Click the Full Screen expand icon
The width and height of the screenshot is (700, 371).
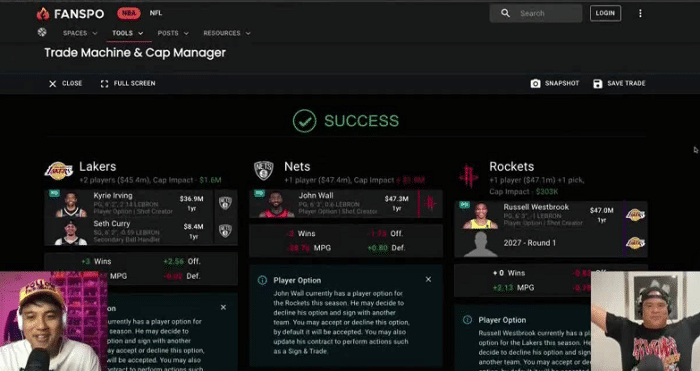104,83
